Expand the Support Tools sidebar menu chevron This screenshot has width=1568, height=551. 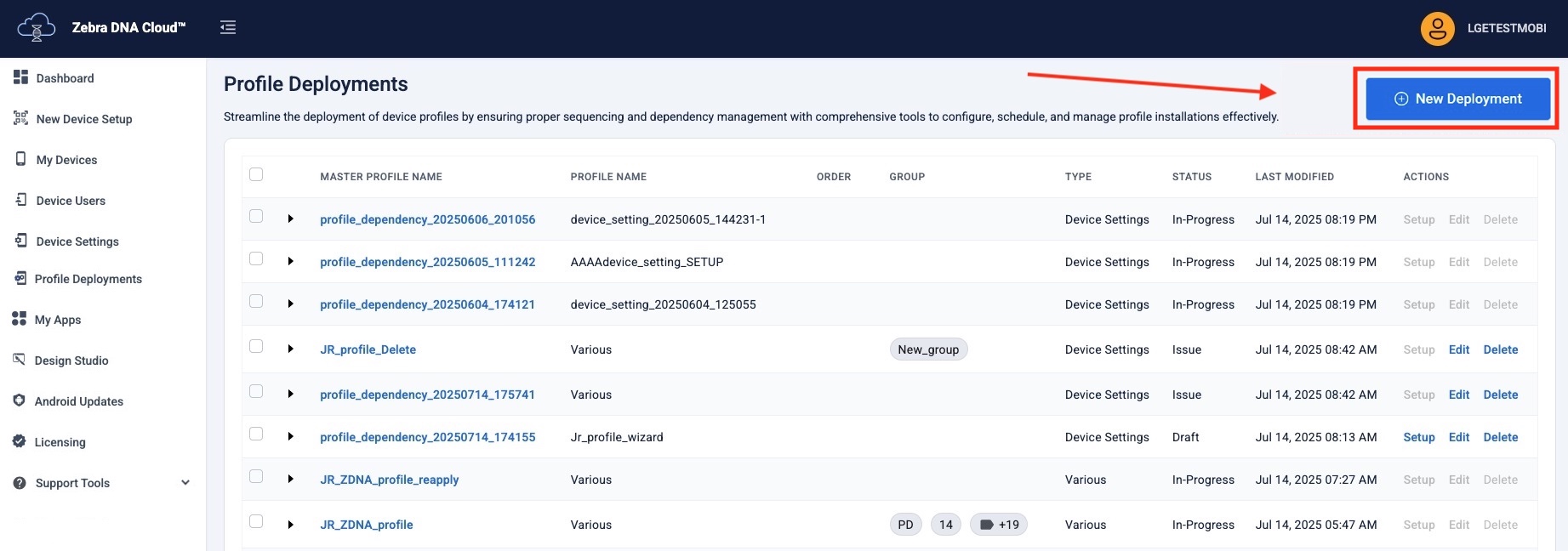pyautogui.click(x=185, y=483)
